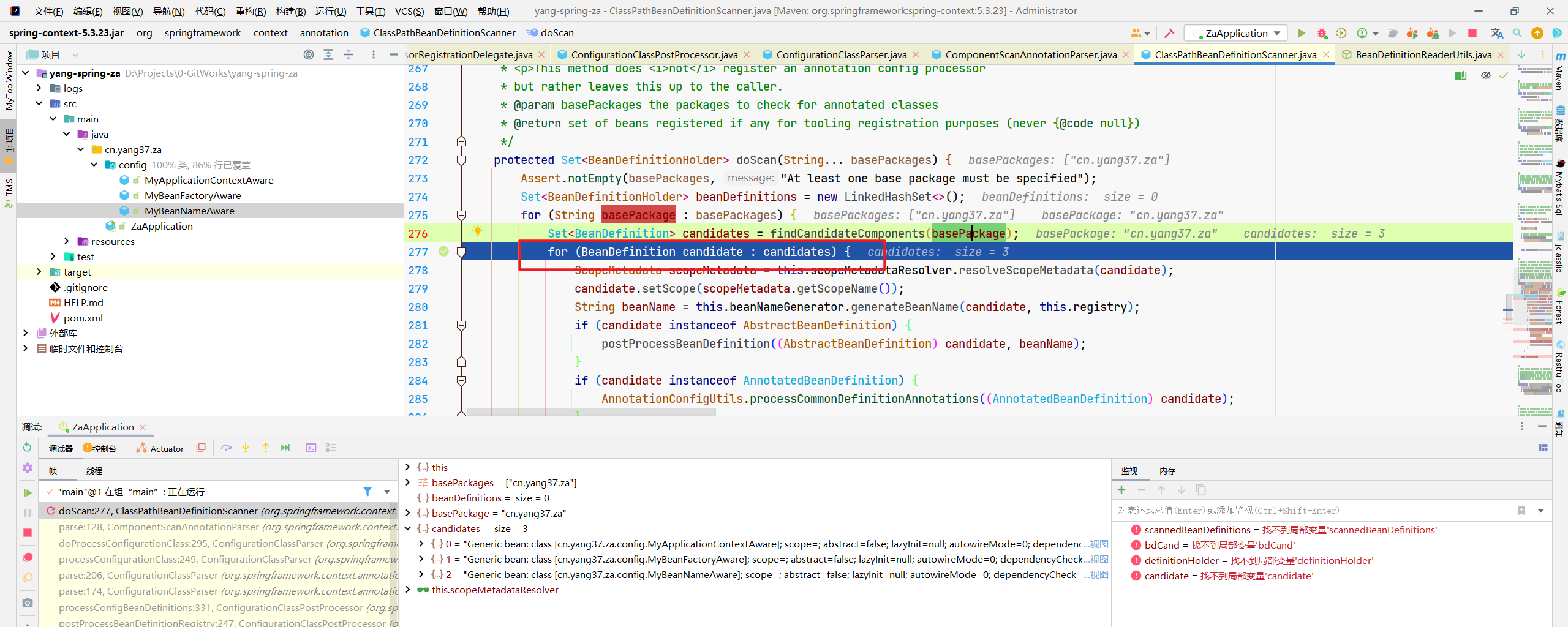1568x627 pixels.
Task: Click the build hammer icon
Action: (1169, 33)
